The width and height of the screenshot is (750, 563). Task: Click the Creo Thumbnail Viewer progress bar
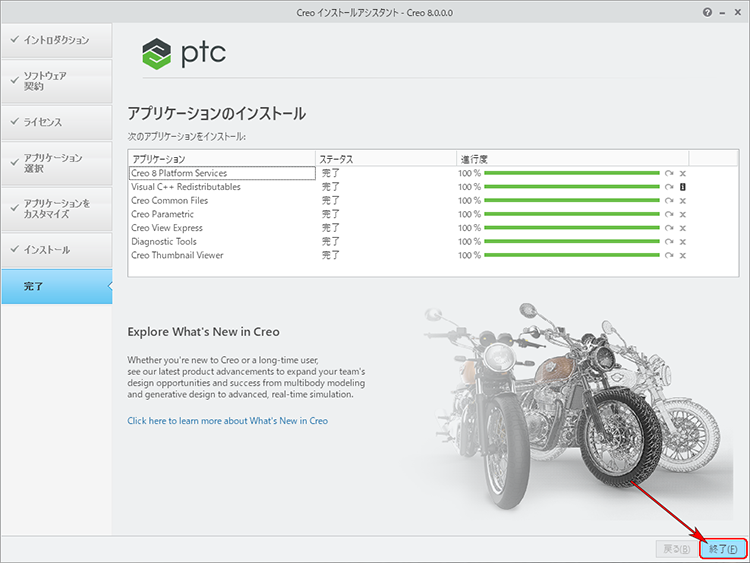pyautogui.click(x=572, y=255)
